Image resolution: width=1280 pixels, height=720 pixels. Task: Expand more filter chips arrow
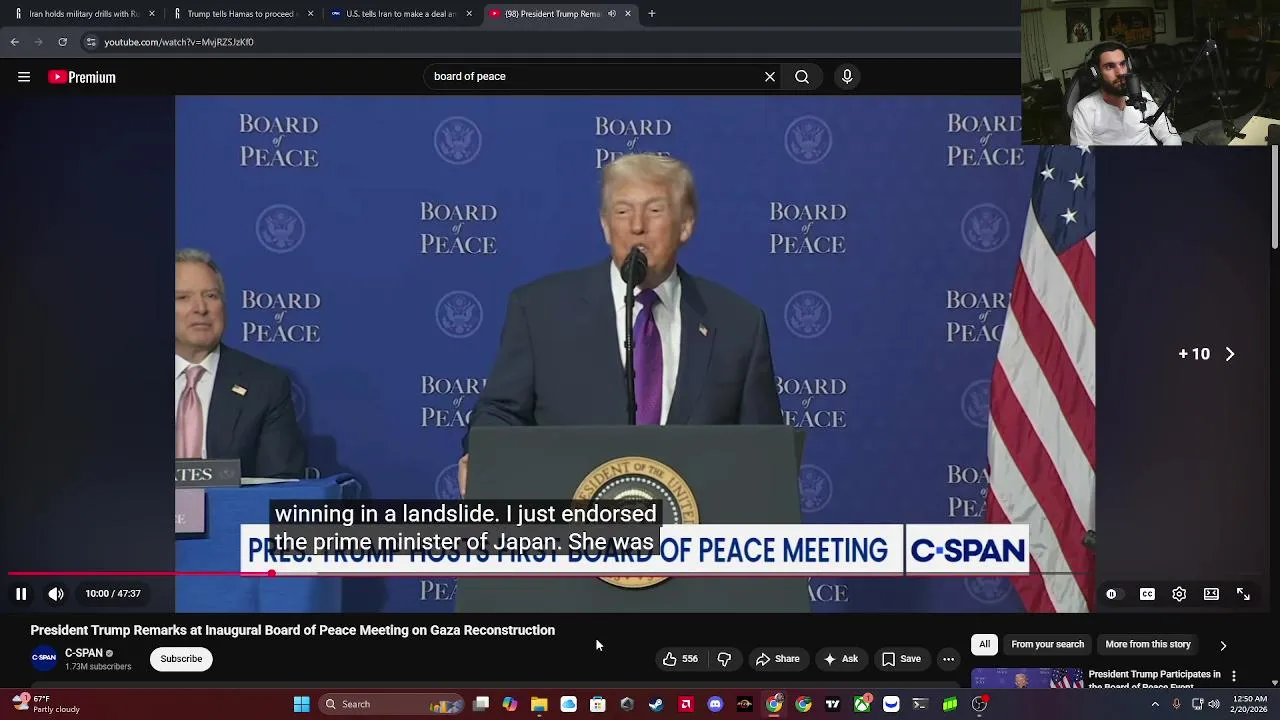(1223, 645)
